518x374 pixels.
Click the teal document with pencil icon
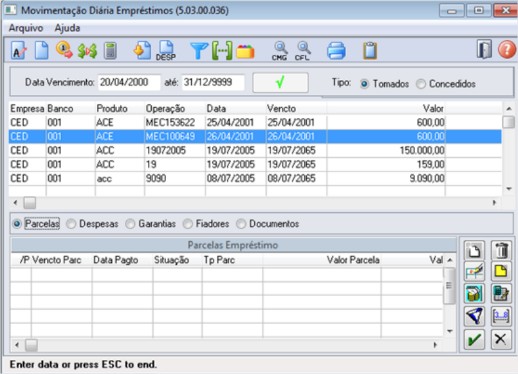[x=501, y=294]
